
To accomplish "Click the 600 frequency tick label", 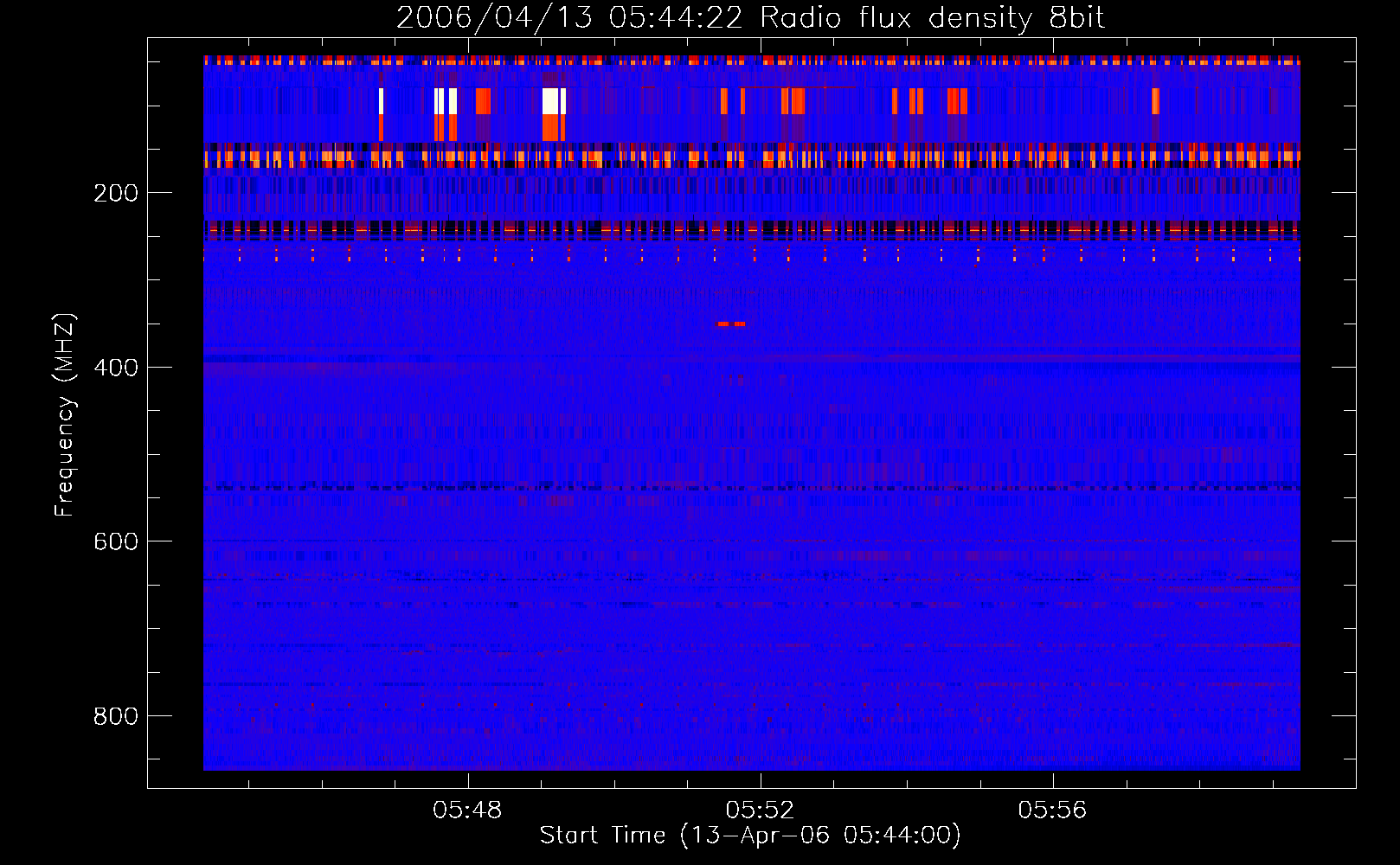I will 116,541.
